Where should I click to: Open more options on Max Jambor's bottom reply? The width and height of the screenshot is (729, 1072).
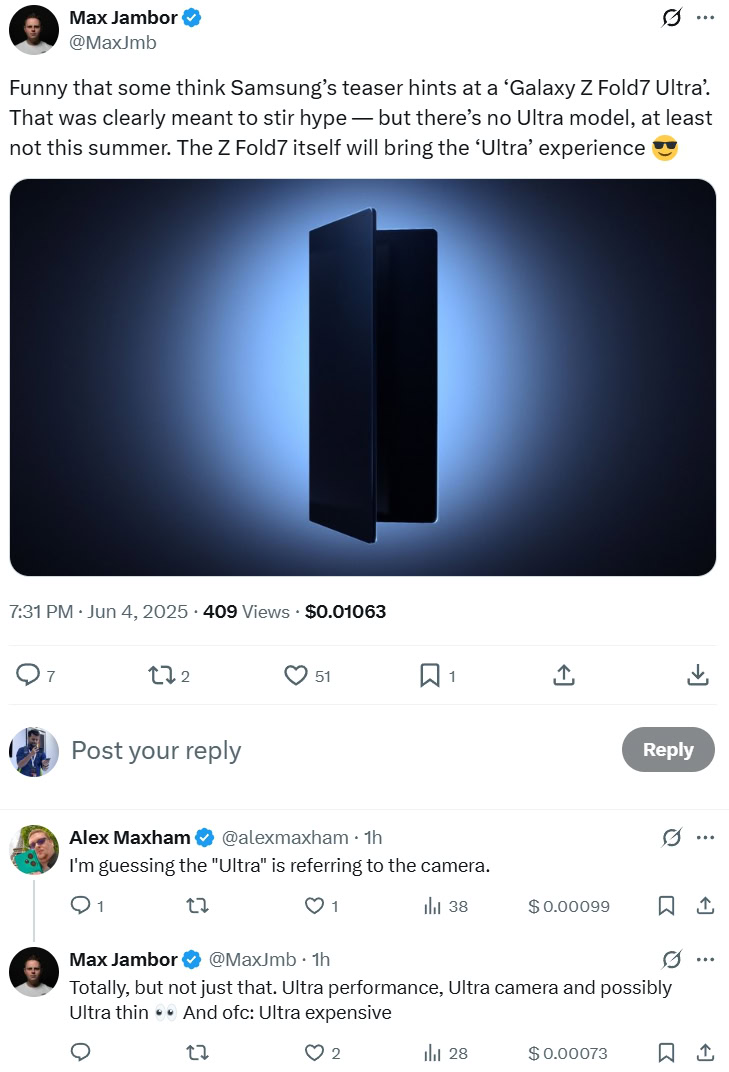[705, 959]
